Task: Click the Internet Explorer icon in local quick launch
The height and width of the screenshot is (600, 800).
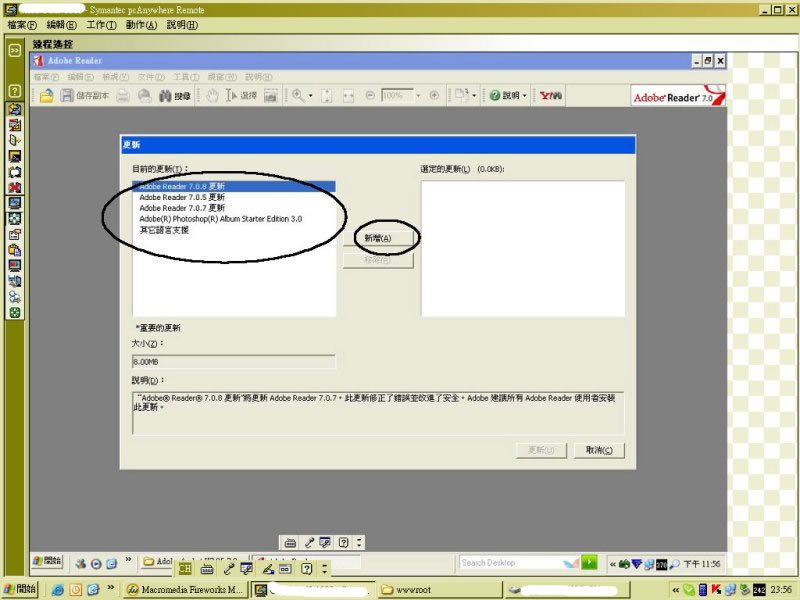Action: pos(57,590)
